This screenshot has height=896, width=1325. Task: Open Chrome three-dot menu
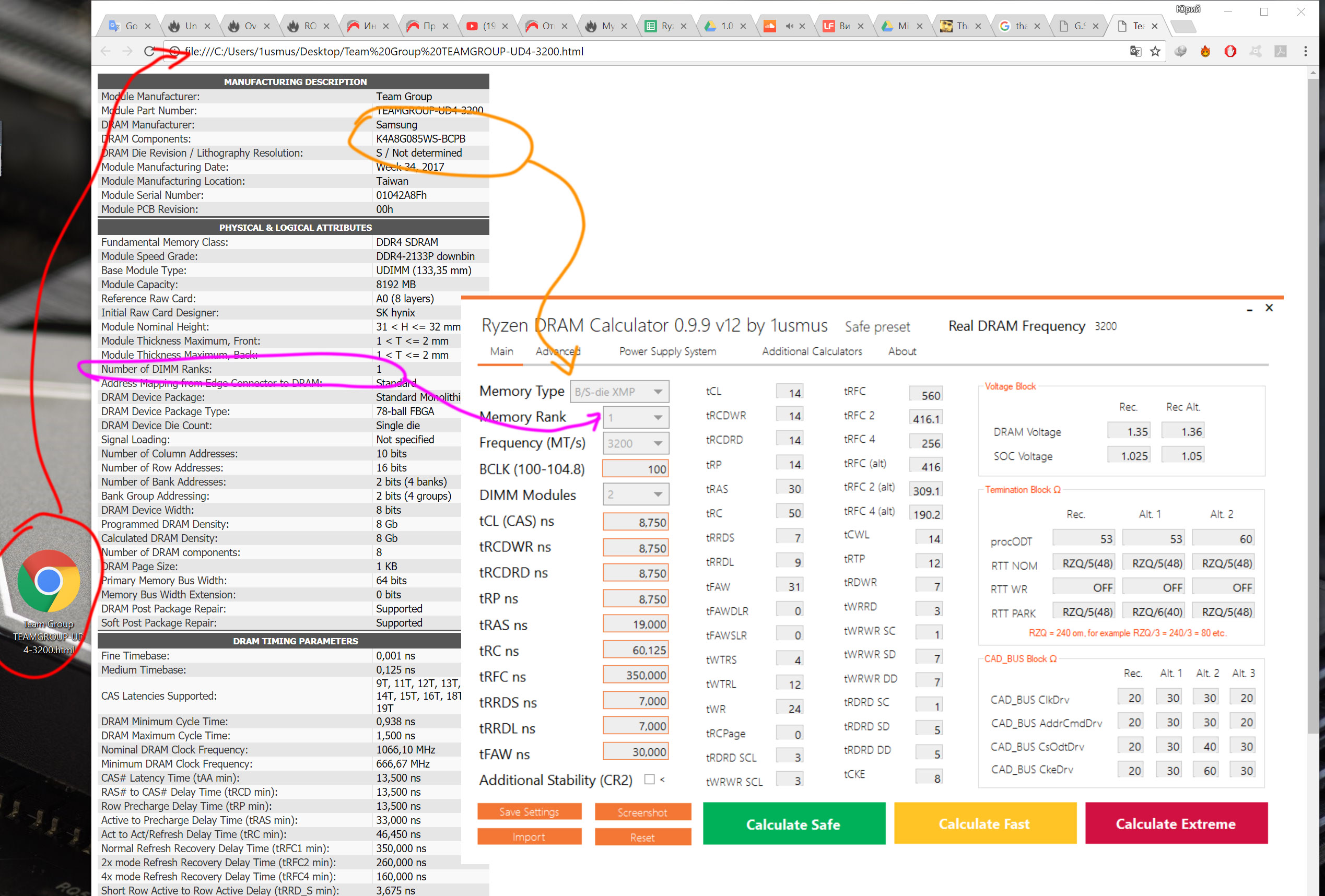[x=1305, y=51]
